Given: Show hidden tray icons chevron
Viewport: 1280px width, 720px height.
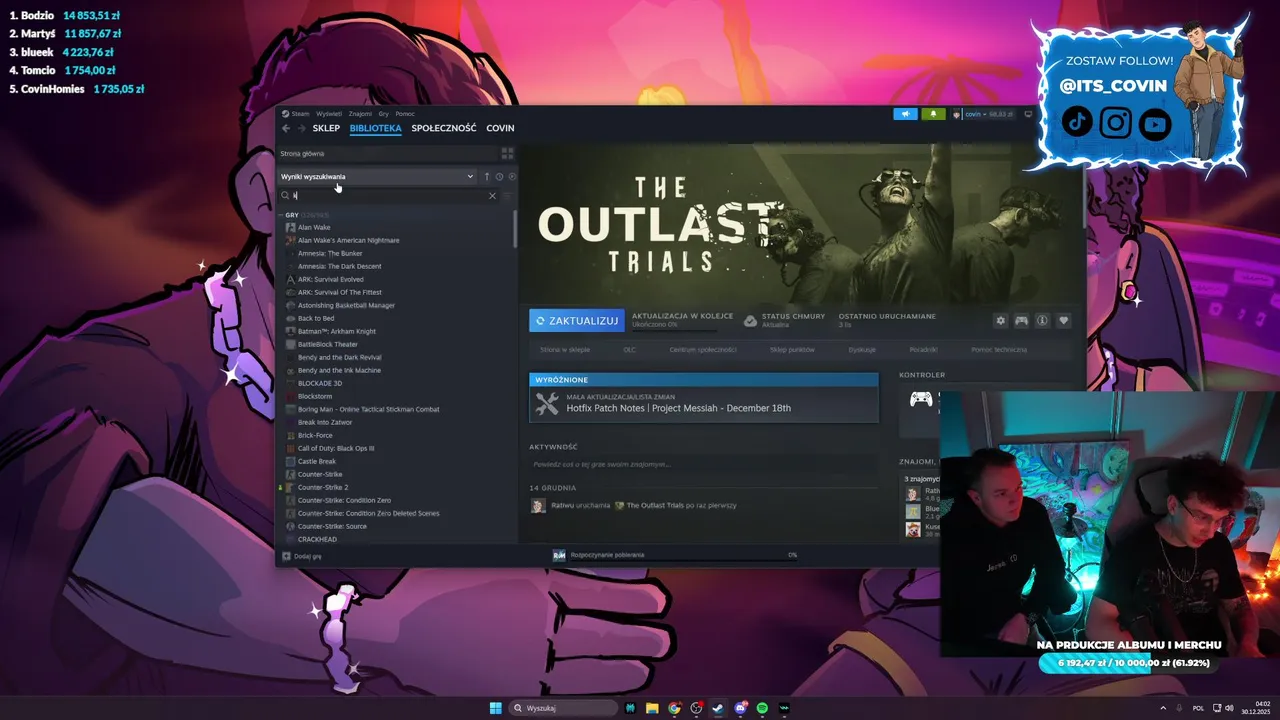Looking at the screenshot, I should pyautogui.click(x=1163, y=708).
